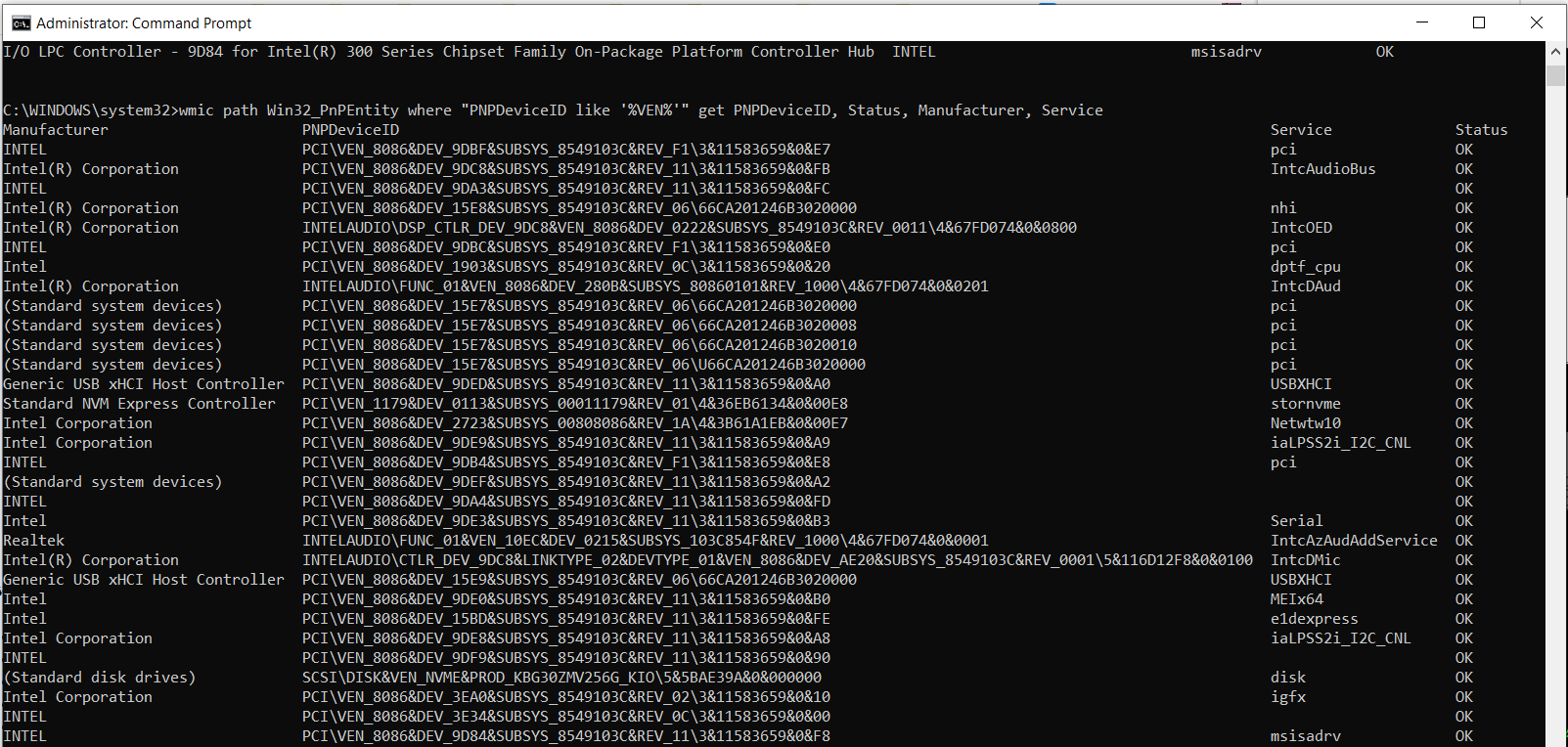The width and height of the screenshot is (1568, 747).
Task: Click the stornvme service entry
Action: click(x=1305, y=404)
